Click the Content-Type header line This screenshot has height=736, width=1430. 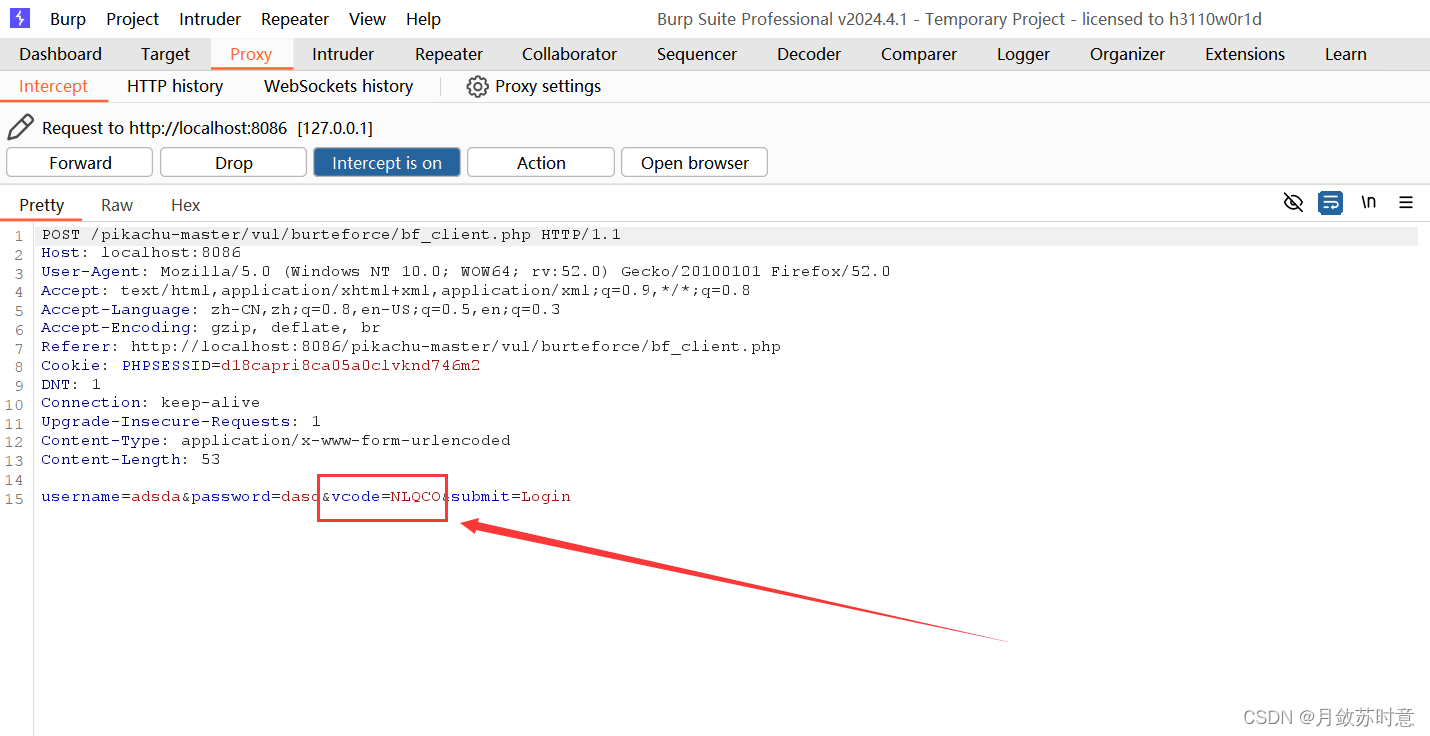[x=276, y=440]
